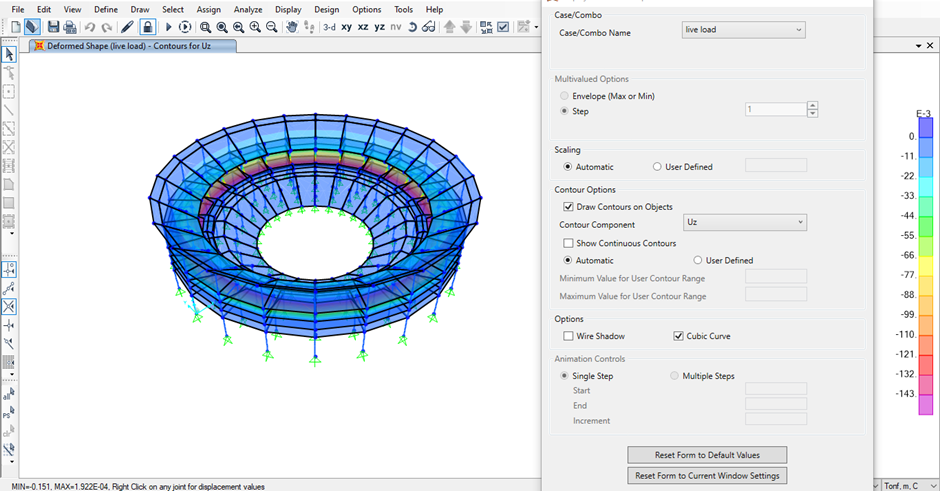Switch to 3-d view
The width and height of the screenshot is (940, 491).
pos(329,27)
